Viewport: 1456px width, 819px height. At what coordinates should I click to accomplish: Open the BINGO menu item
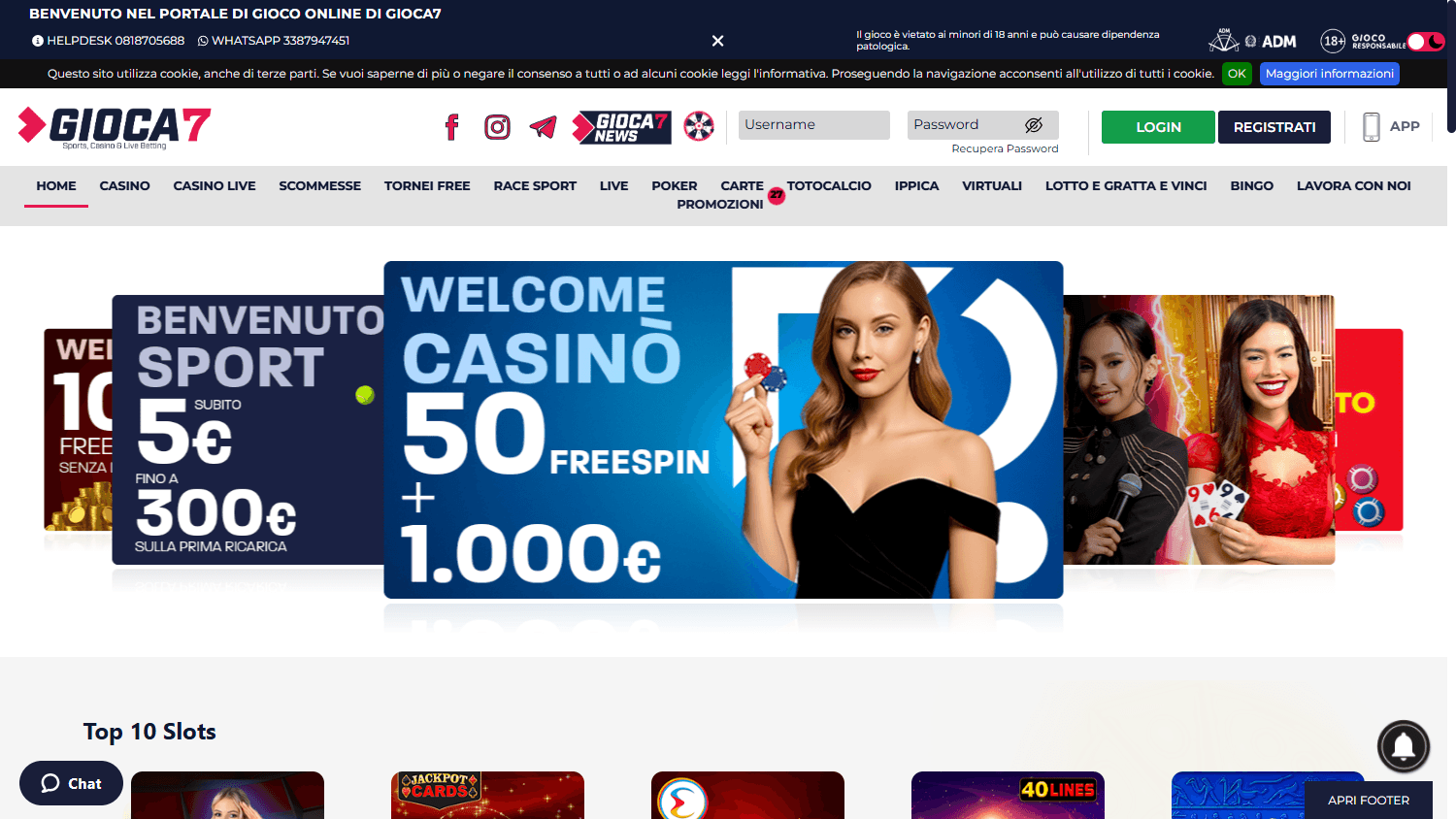click(1252, 185)
